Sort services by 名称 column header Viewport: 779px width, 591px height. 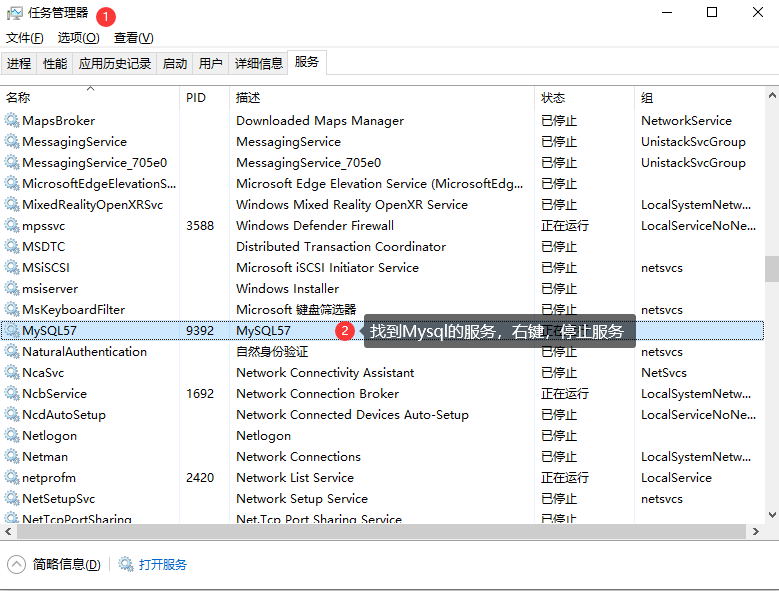(x=18, y=98)
